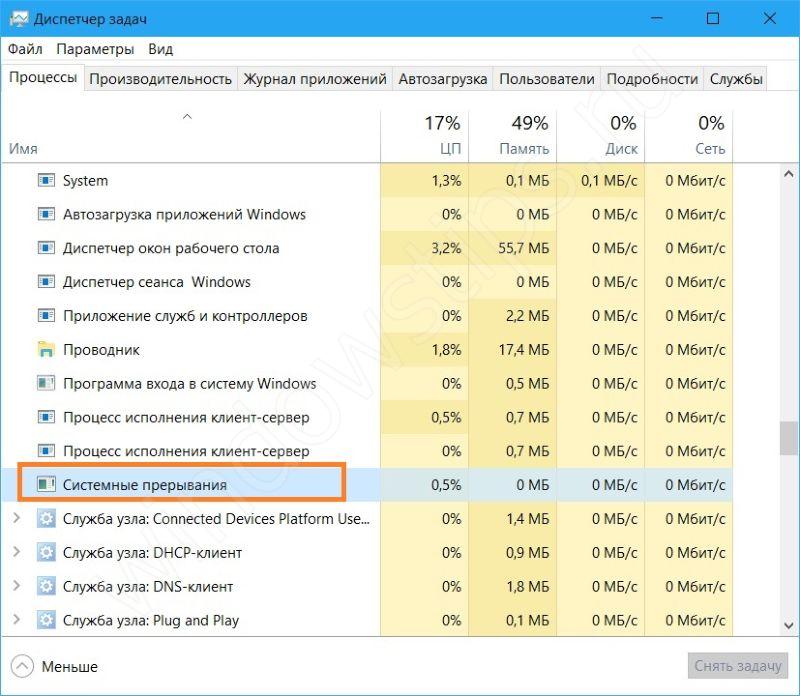The width and height of the screenshot is (800, 696).
Task: Select Программа входа в систему Windows name
Action: [189, 384]
